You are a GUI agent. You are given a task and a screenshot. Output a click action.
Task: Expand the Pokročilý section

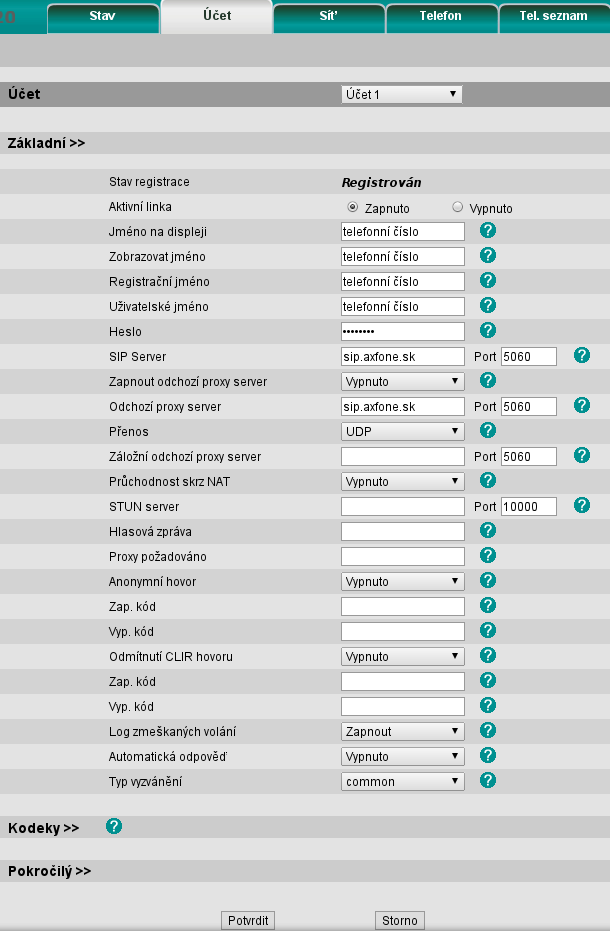pos(49,871)
